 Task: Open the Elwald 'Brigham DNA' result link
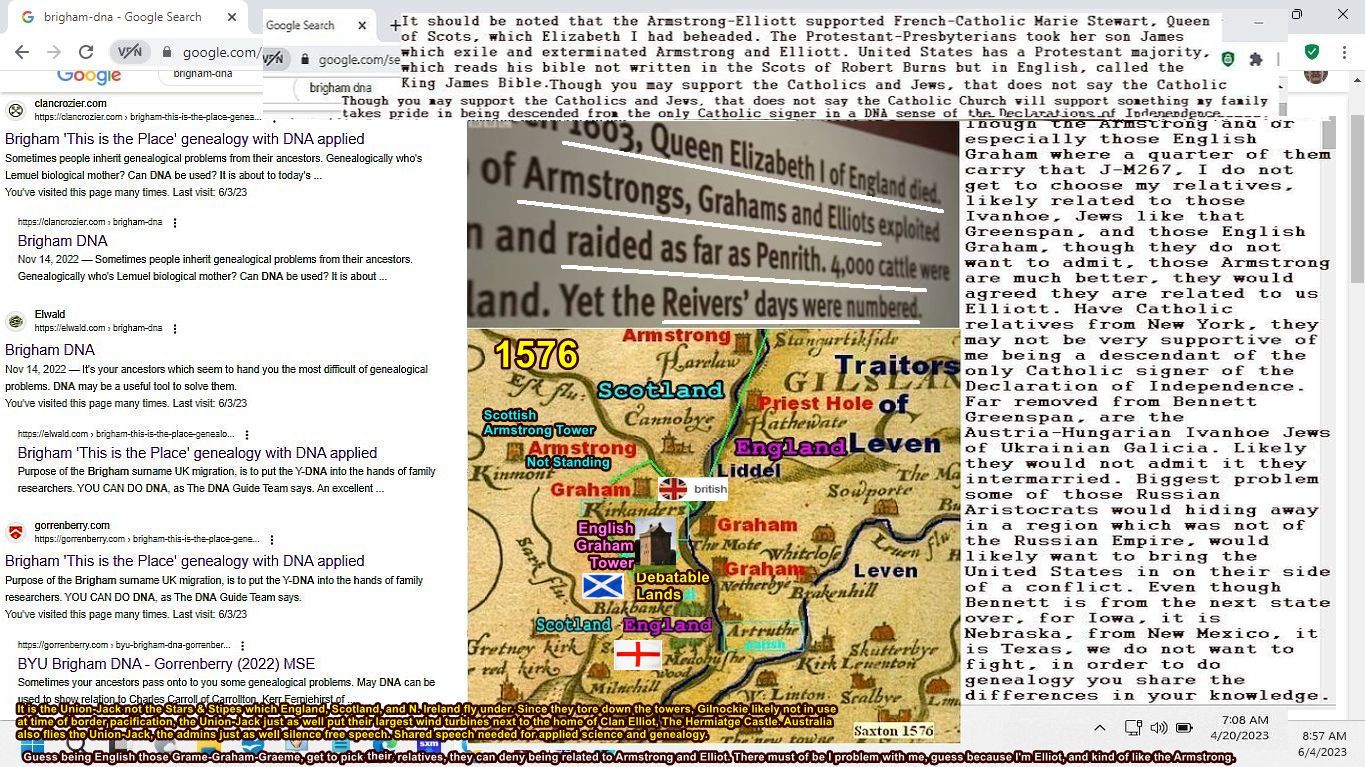point(50,350)
